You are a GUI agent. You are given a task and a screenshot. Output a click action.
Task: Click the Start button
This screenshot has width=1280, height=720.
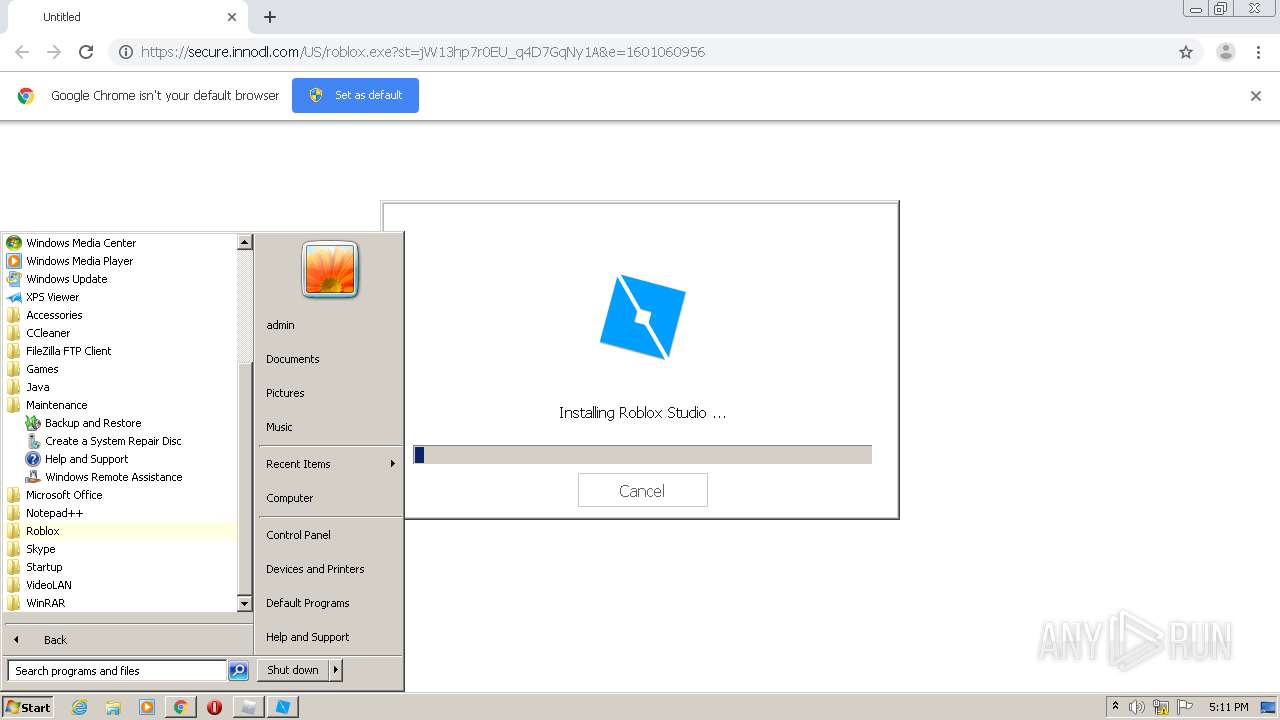coord(28,707)
